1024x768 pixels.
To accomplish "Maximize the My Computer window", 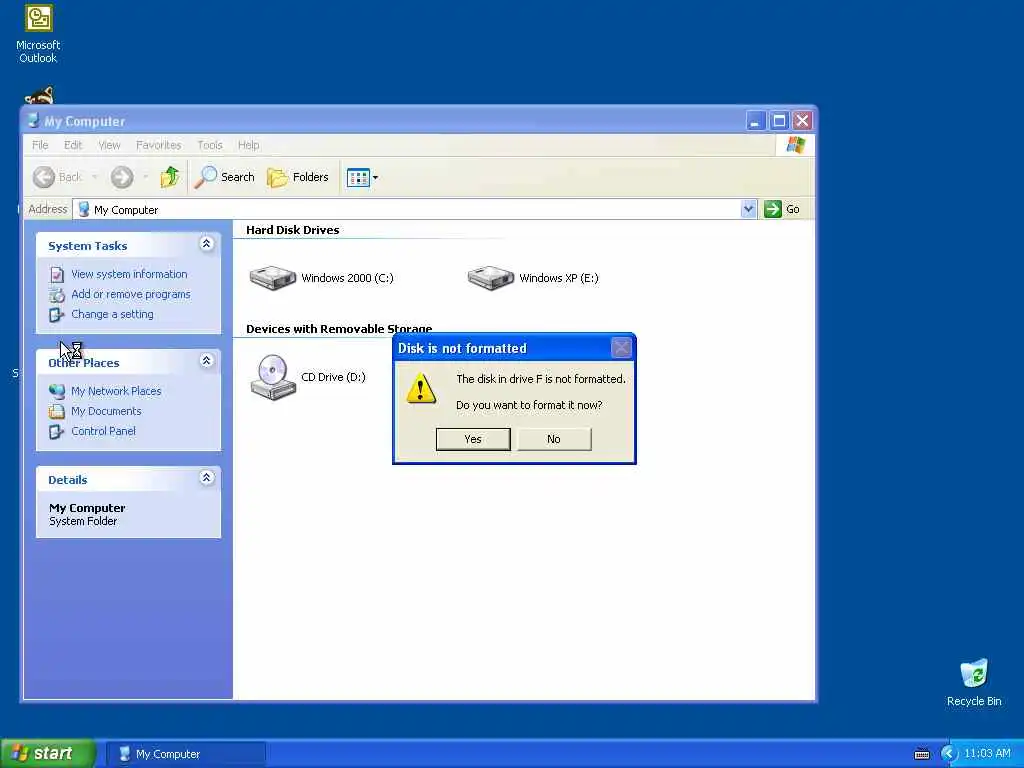I will point(779,121).
